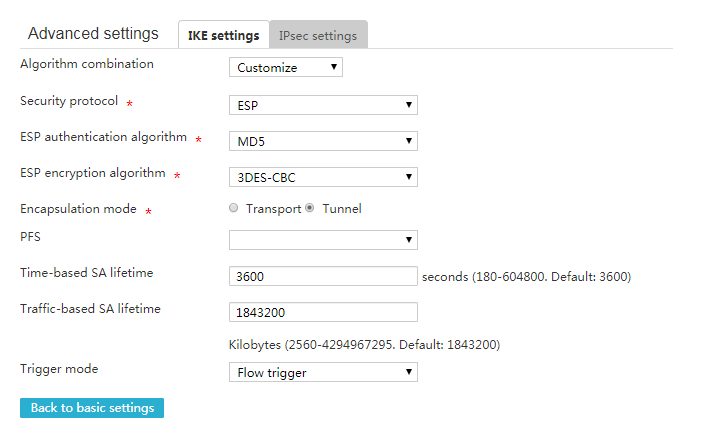Expand the empty PFS dropdown
Viewport: 708px width, 433px height.
pos(323,240)
